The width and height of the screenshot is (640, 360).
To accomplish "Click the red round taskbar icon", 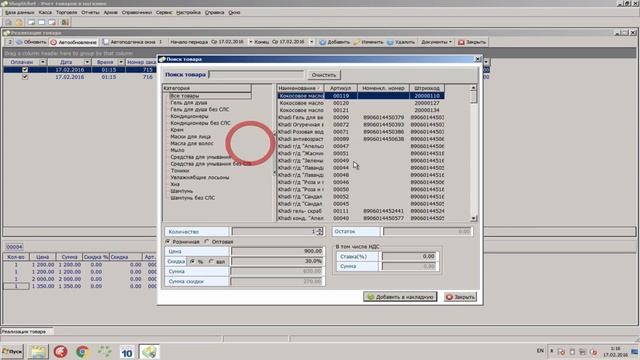I will [60, 351].
